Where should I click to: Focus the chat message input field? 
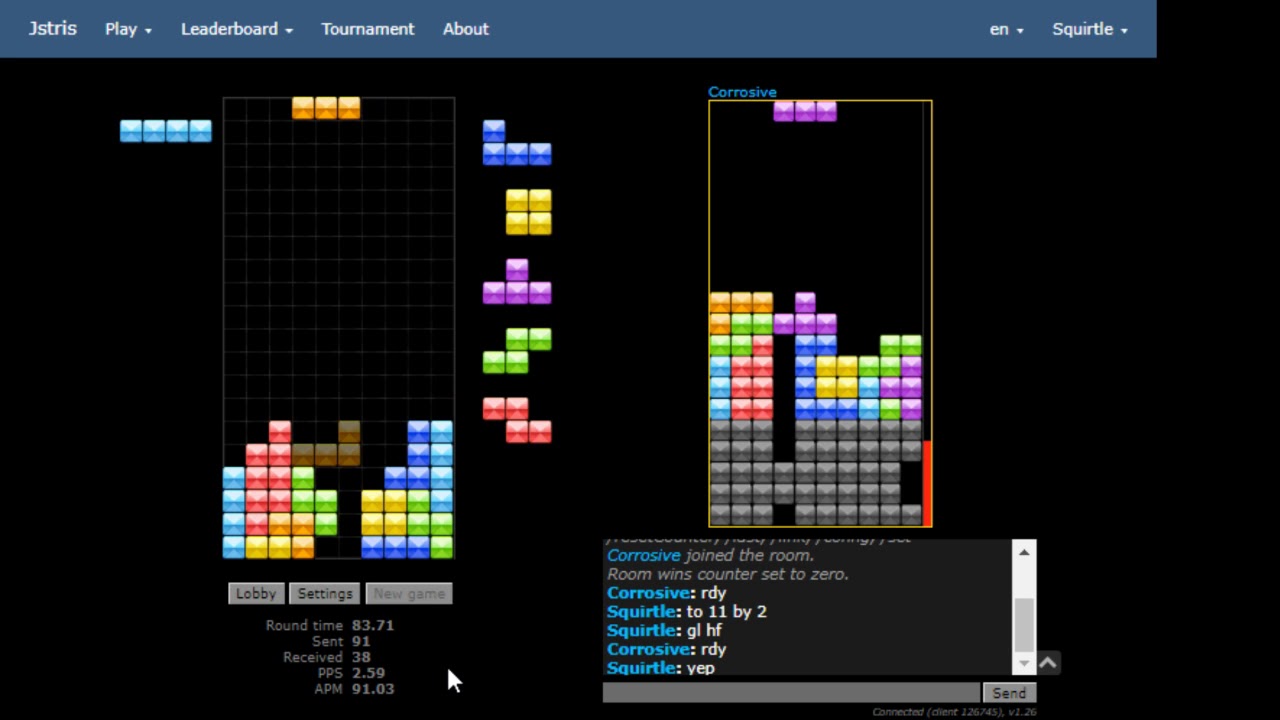(791, 693)
